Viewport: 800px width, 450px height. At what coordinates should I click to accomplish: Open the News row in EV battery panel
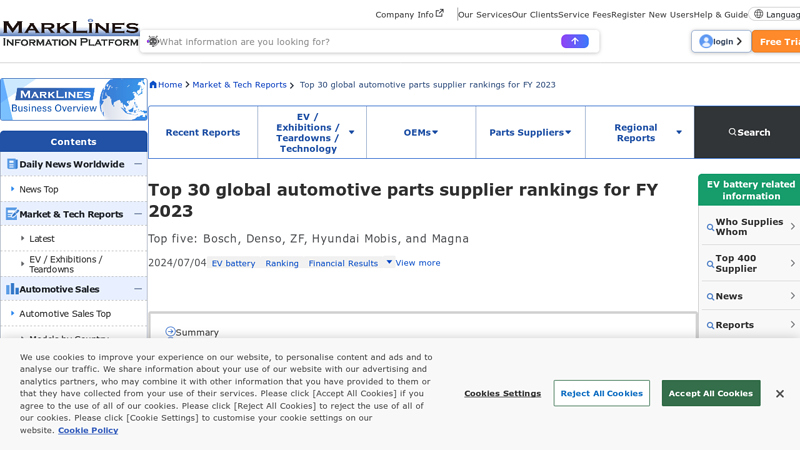[749, 296]
